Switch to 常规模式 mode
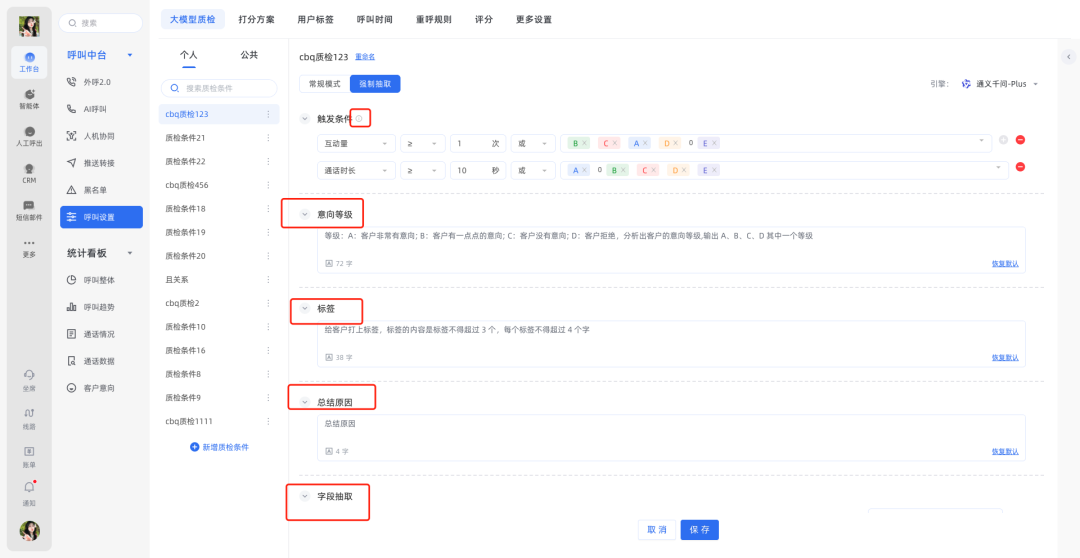Screen dimensions: 1080x558 point(324,84)
